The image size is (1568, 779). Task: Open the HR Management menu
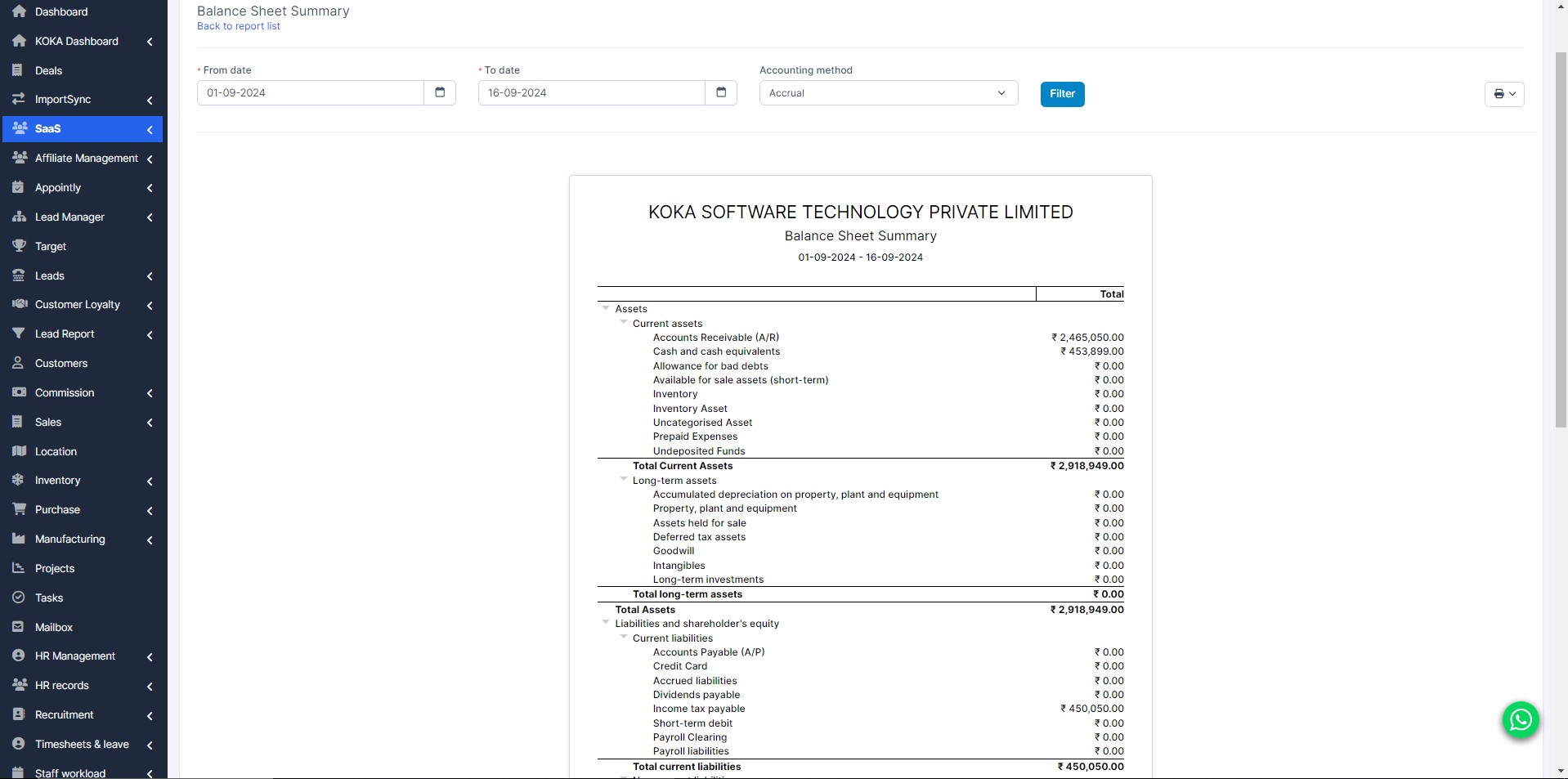[x=83, y=656]
